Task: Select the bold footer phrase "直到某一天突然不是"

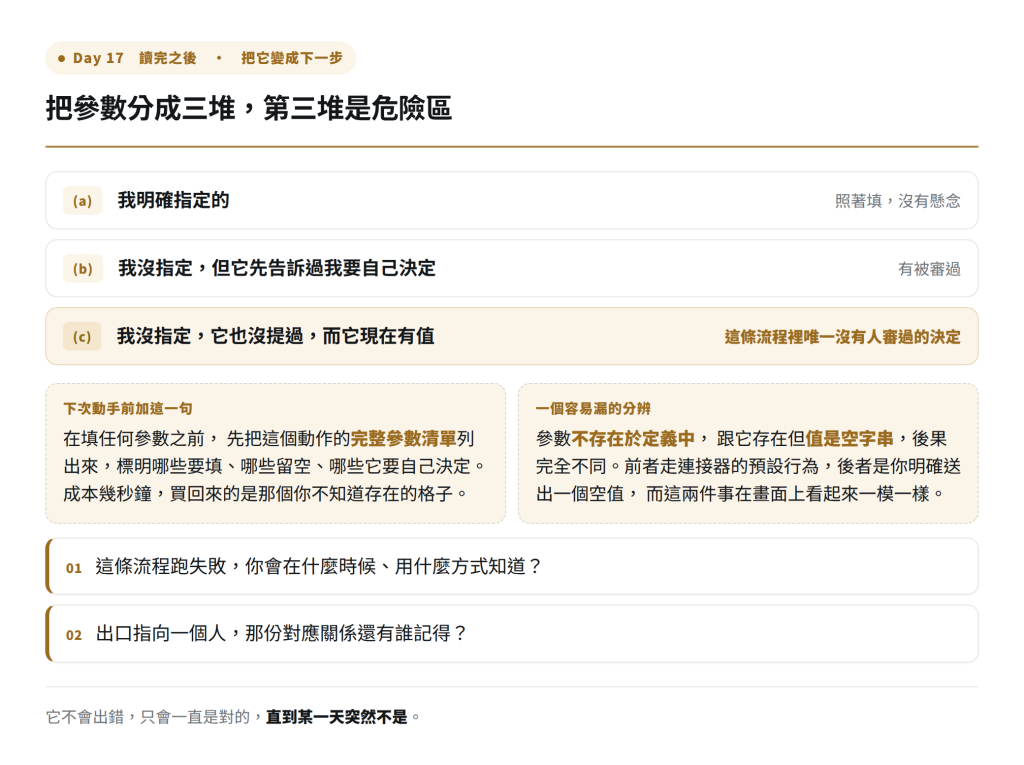Action: tap(336, 717)
